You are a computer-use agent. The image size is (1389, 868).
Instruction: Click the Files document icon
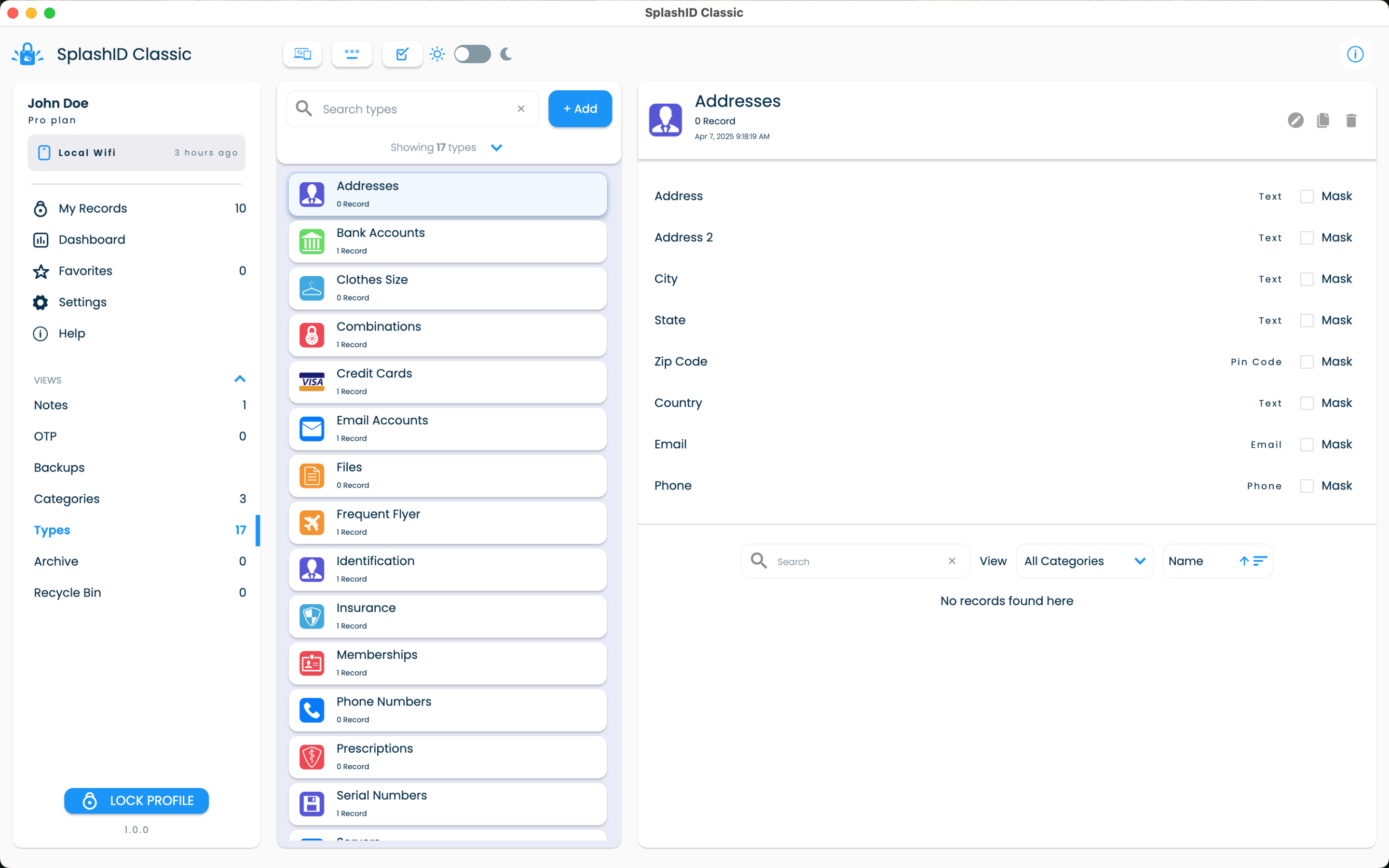point(312,476)
